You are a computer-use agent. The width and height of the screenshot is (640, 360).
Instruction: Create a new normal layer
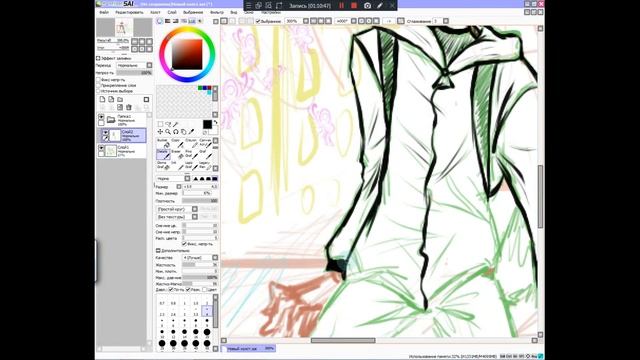(102, 99)
